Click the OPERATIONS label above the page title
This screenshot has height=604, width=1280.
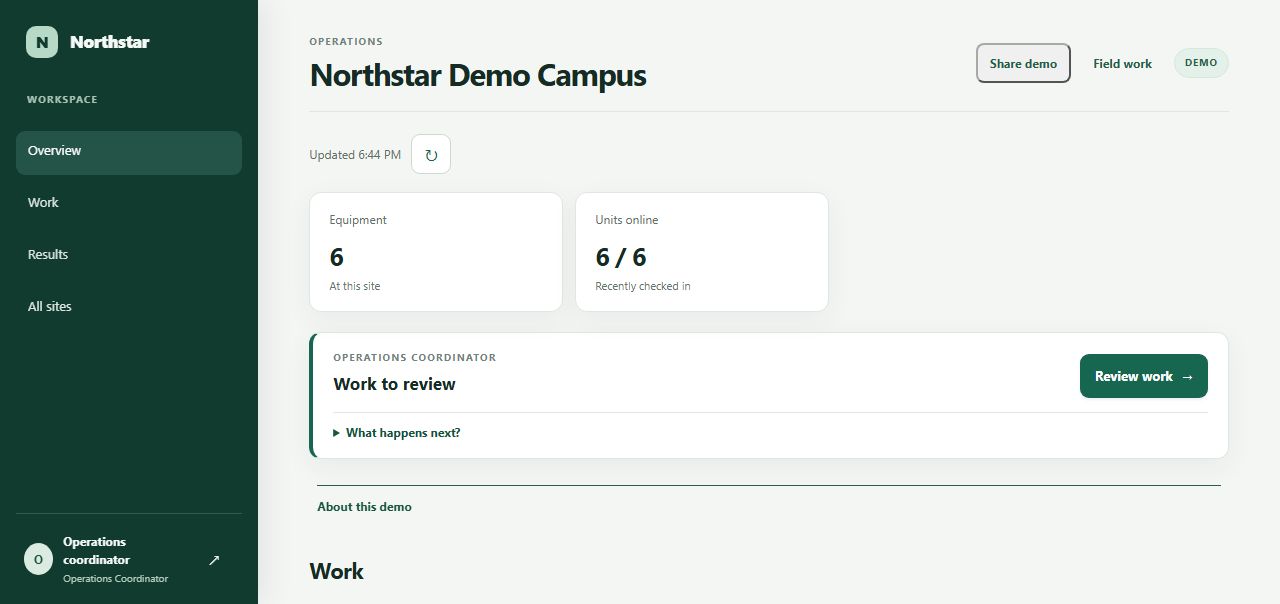coord(346,42)
